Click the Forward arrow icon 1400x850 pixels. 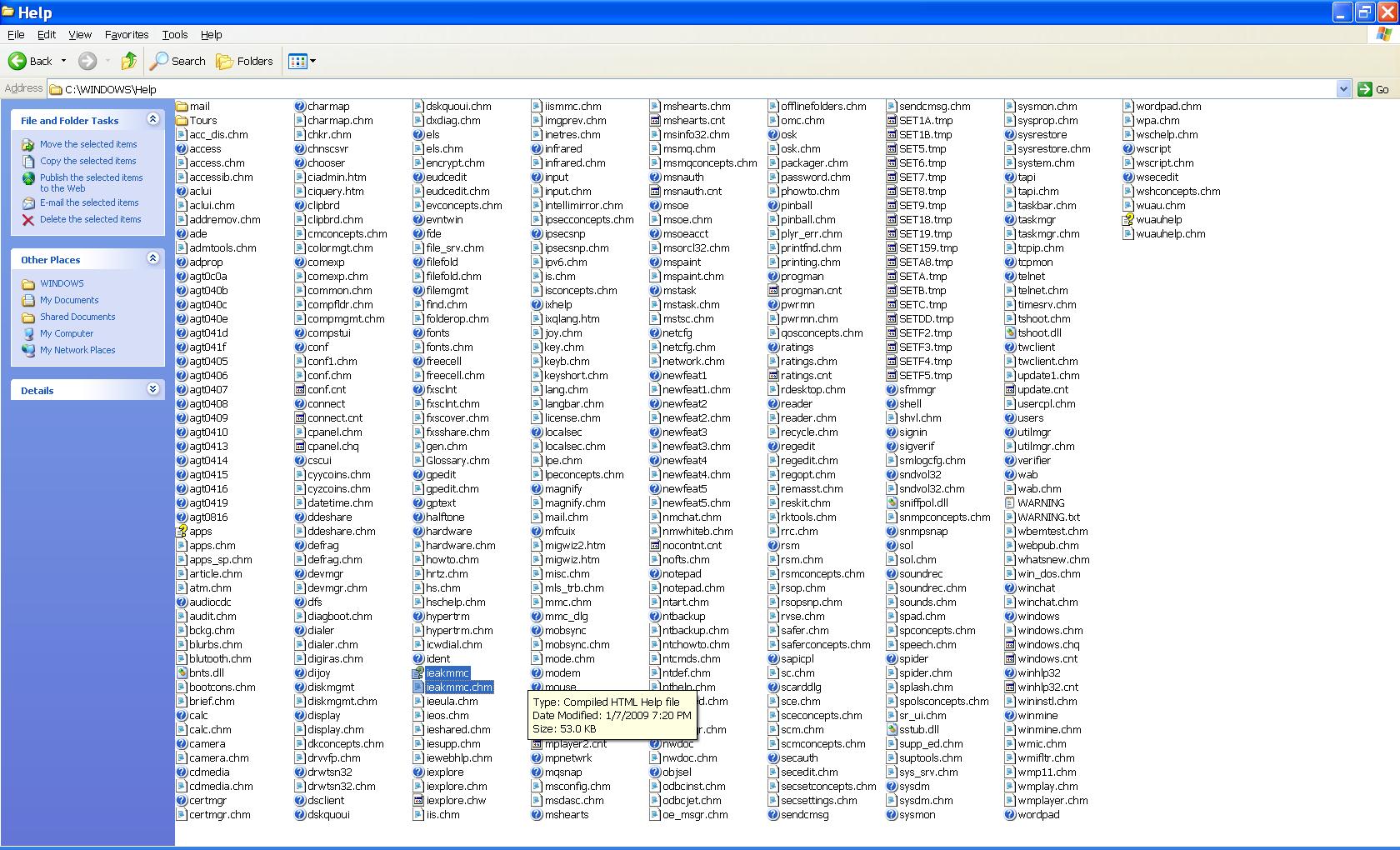click(87, 61)
